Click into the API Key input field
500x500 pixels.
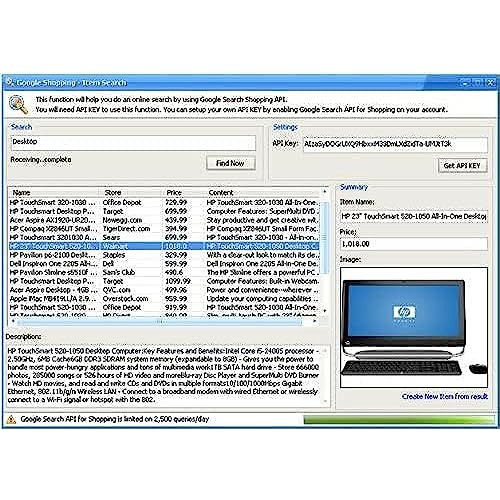[x=395, y=144]
